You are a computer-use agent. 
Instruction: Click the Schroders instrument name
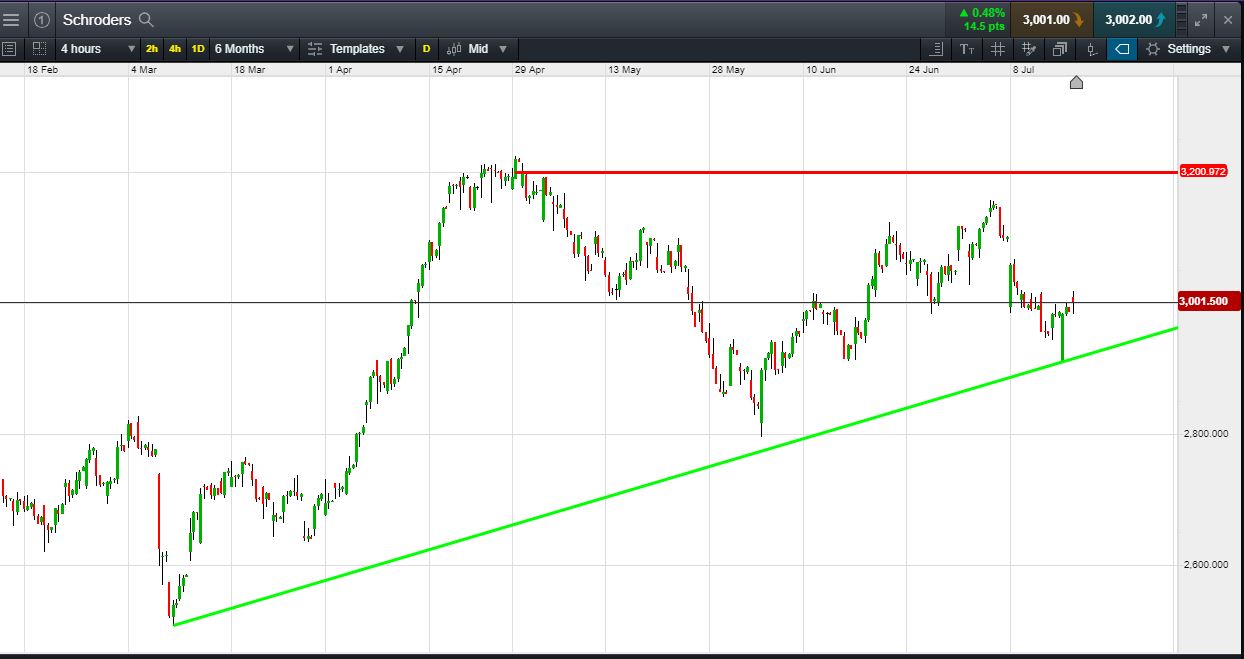click(x=97, y=19)
